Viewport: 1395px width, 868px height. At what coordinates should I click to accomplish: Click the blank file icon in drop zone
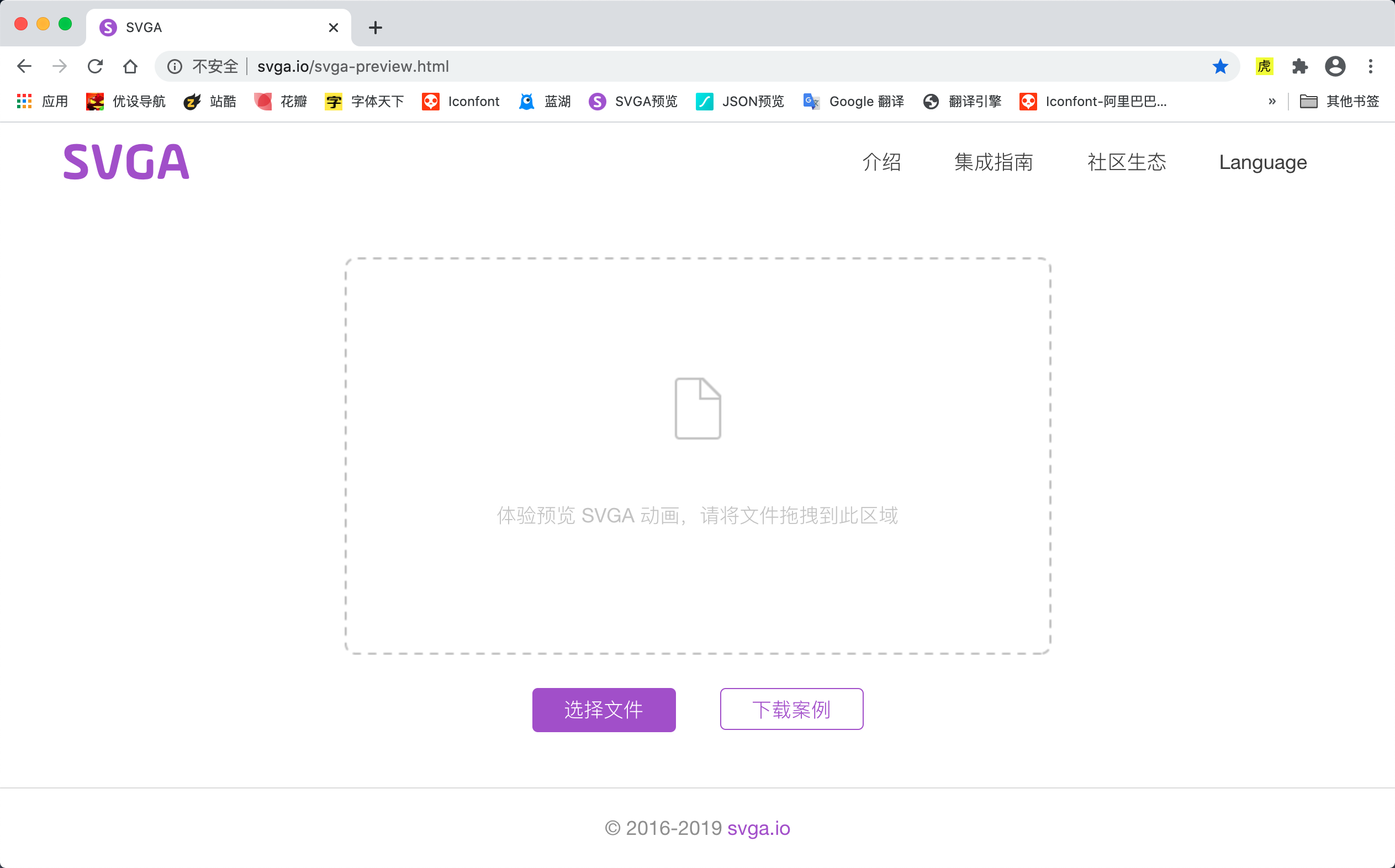coord(697,409)
